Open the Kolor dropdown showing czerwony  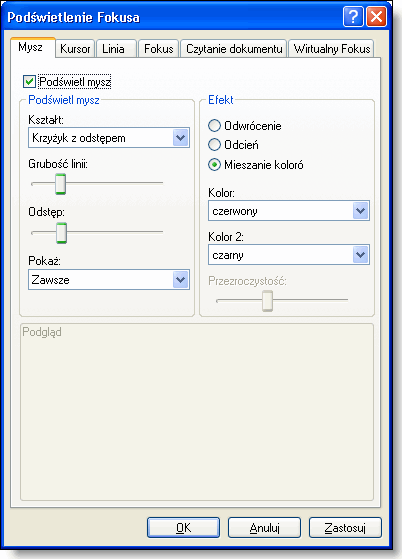289,211
